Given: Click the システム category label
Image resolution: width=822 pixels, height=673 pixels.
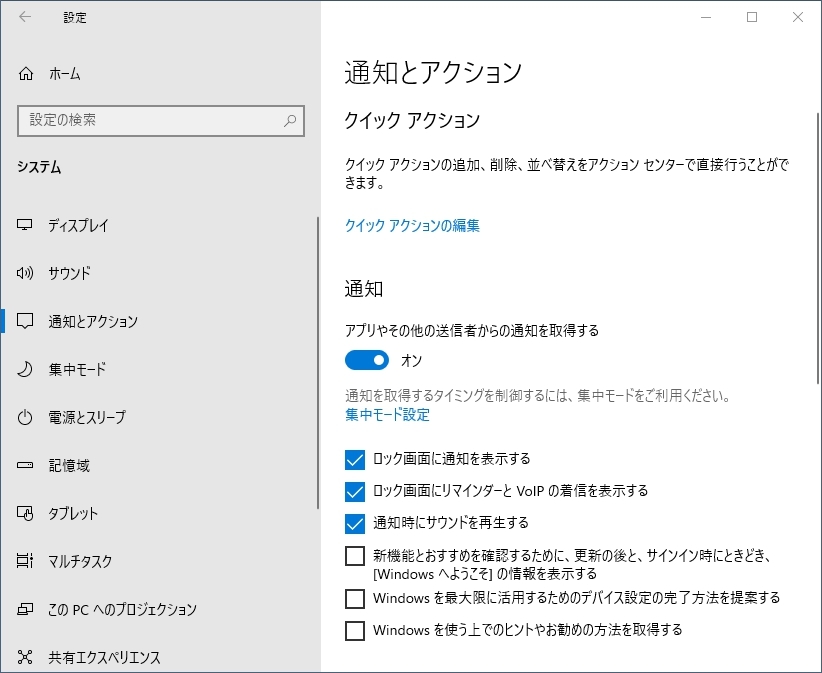Looking at the screenshot, I should tap(39, 167).
